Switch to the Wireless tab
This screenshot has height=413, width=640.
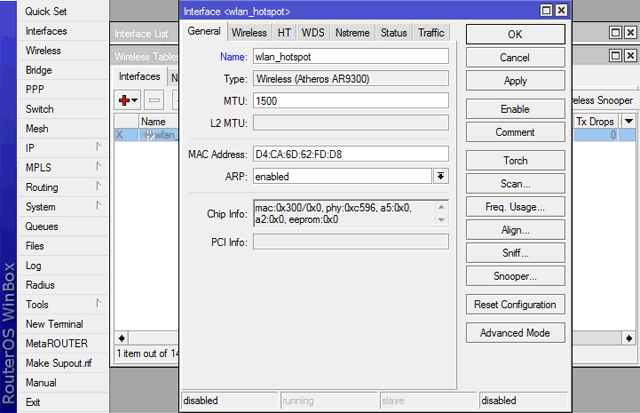250,33
